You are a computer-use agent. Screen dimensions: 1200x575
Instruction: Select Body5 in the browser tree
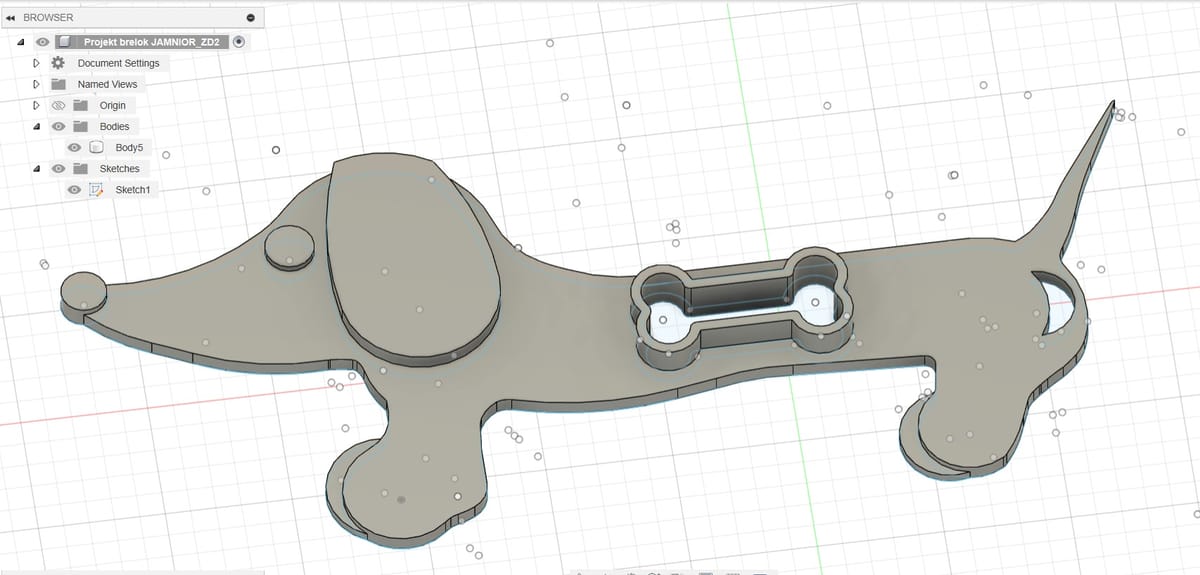[129, 147]
